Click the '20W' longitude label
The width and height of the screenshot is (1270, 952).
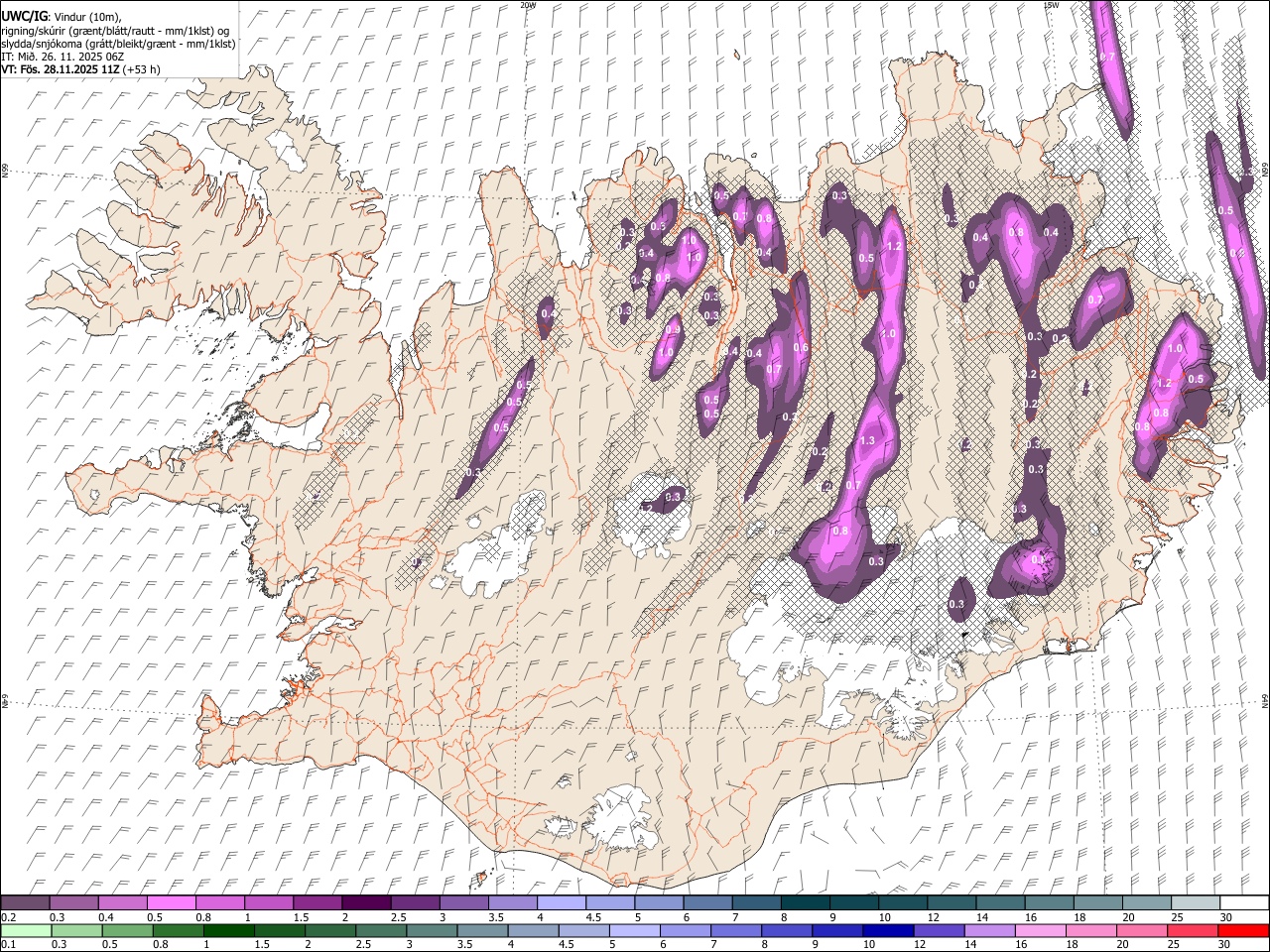[528, 5]
